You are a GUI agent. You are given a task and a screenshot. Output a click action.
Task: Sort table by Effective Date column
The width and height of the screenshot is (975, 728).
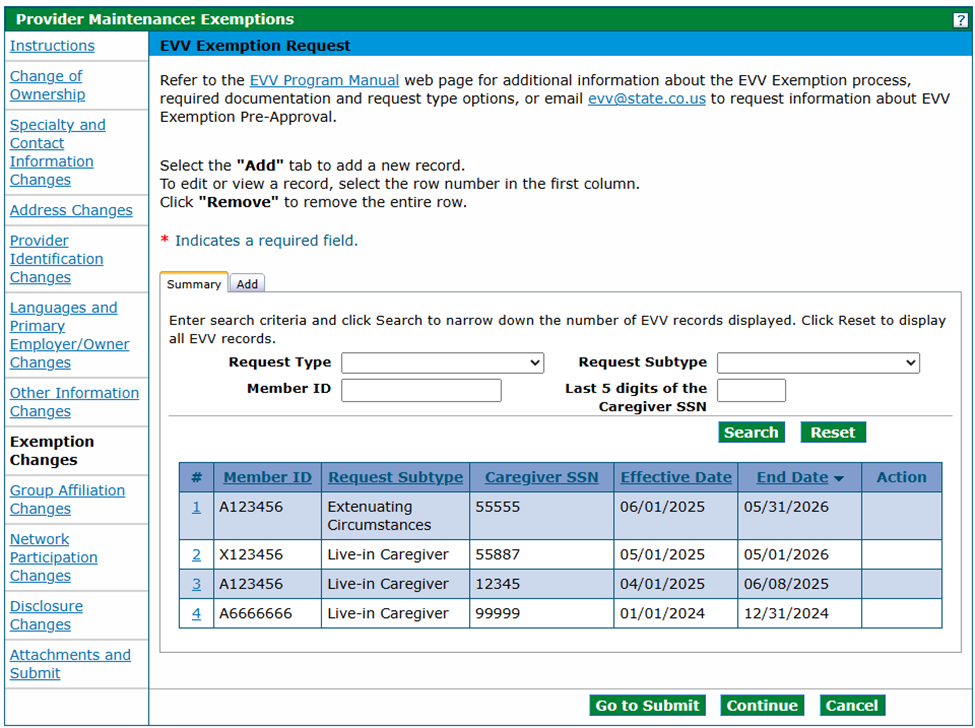pos(676,477)
